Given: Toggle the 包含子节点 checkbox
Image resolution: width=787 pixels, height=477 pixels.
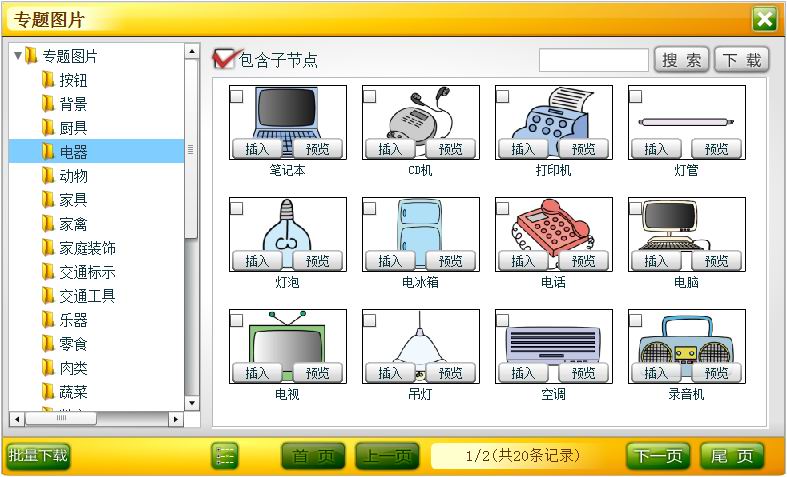Looking at the screenshot, I should pos(225,59).
